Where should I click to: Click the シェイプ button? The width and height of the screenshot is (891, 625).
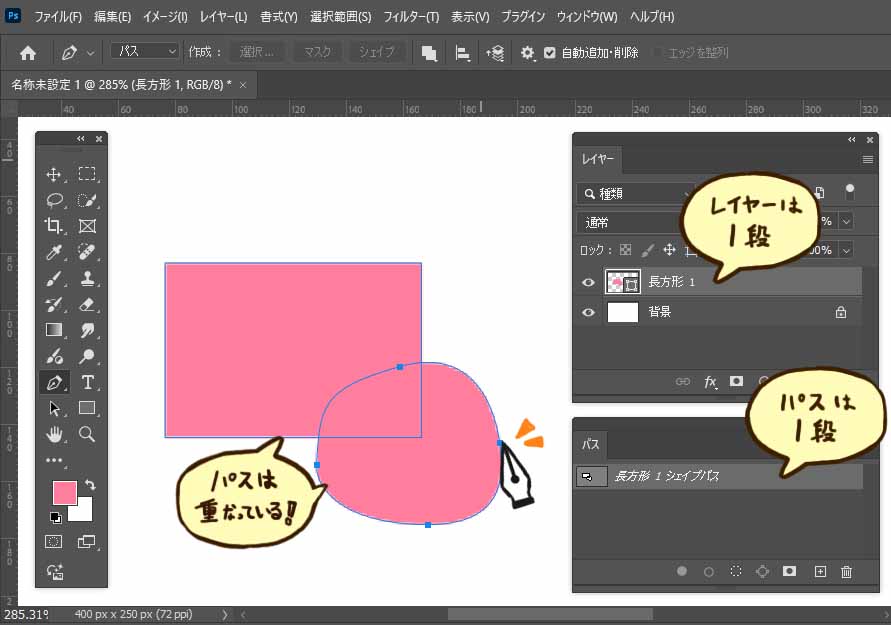tap(378, 52)
